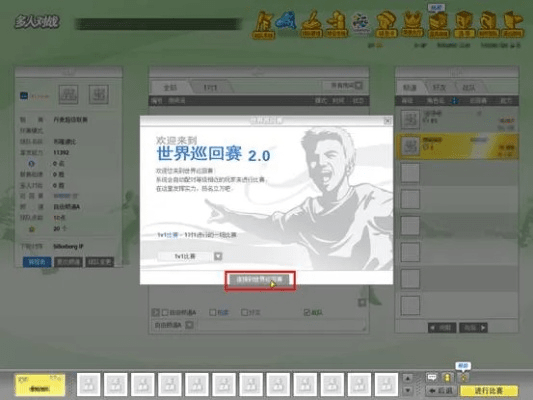Select the blue boot icon in top toolbar
This screenshot has height=400, width=533.
click(286, 21)
